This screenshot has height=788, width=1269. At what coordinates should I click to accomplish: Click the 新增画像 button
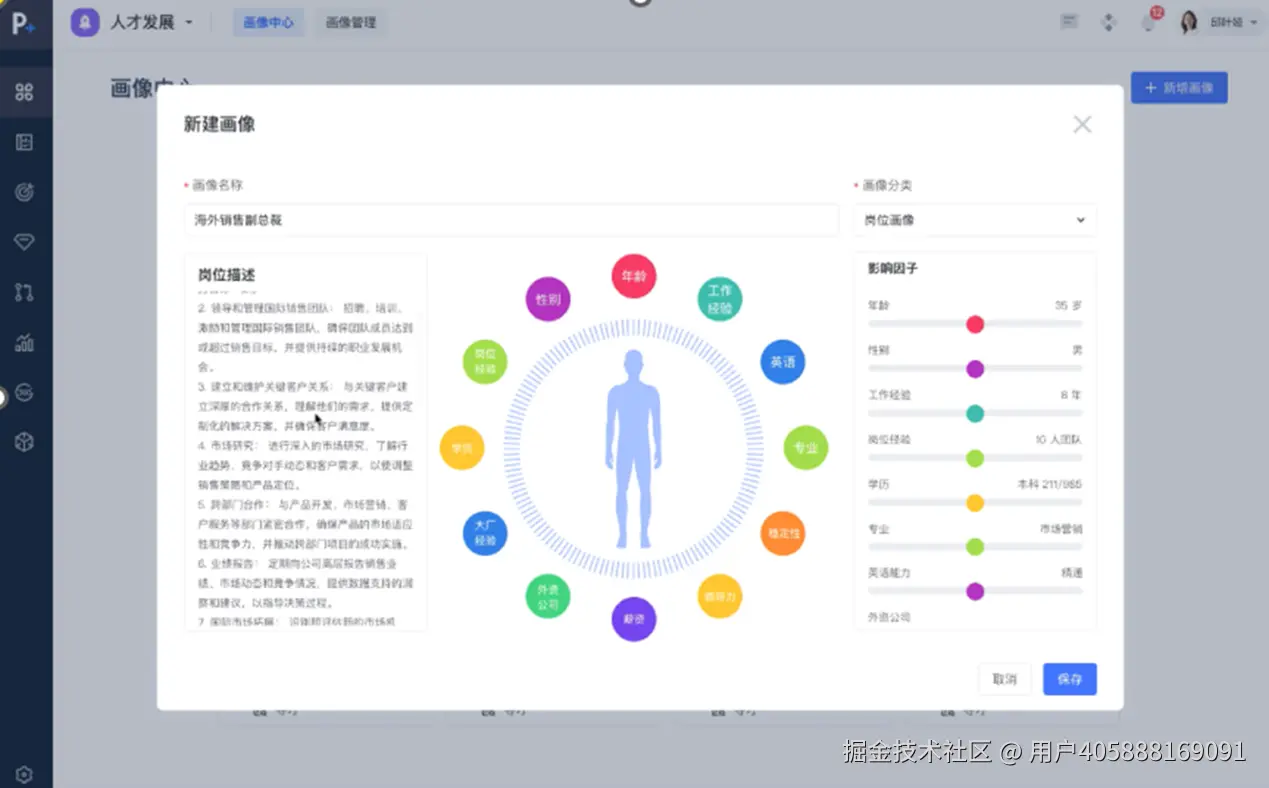1179,88
